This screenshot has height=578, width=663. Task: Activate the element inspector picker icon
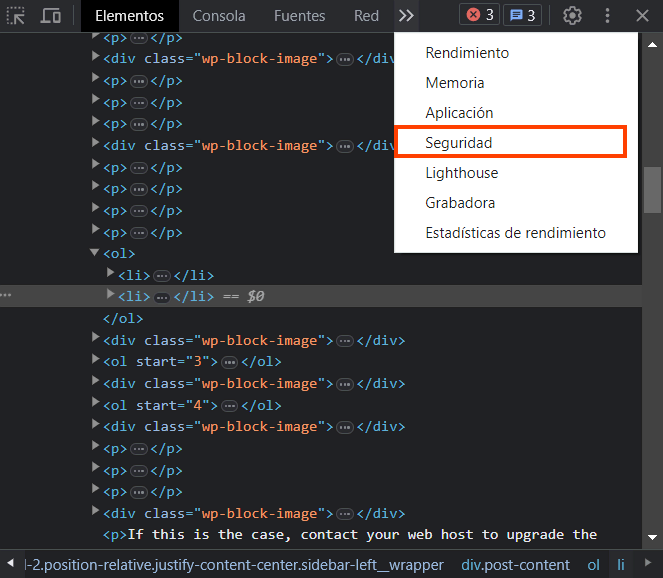pos(16,16)
